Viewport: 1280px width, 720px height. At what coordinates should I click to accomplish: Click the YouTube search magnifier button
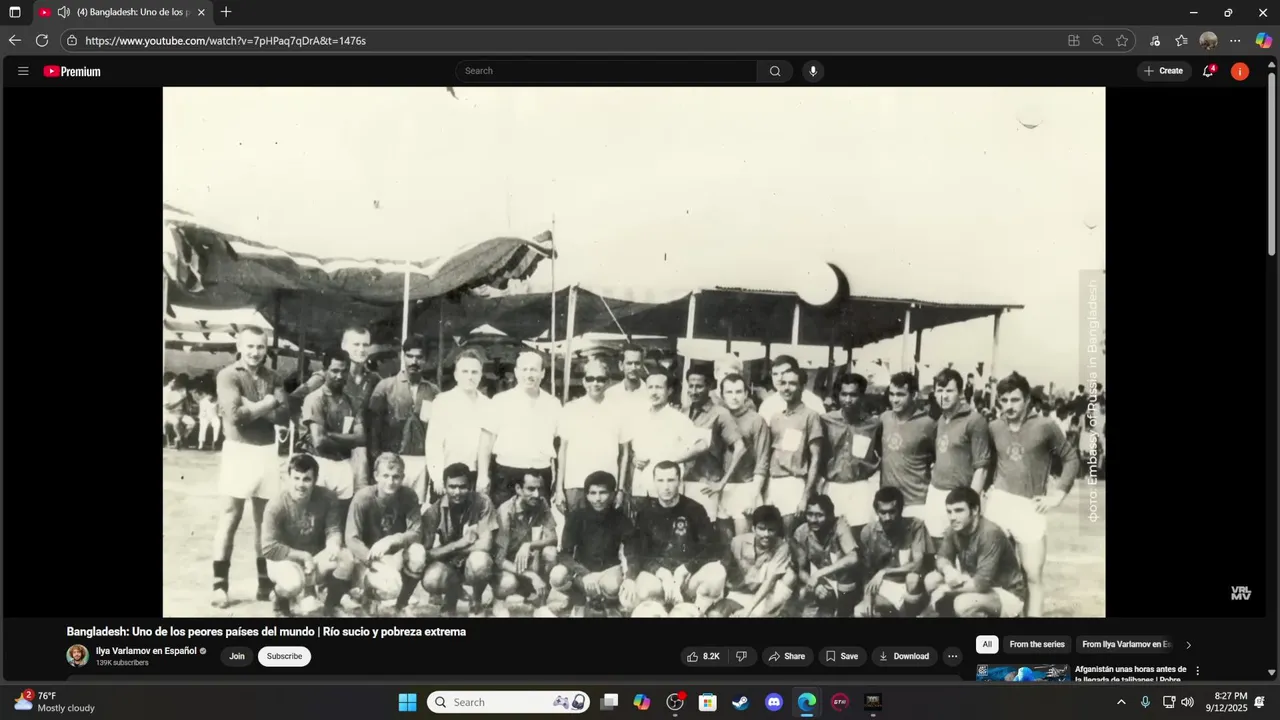(775, 71)
